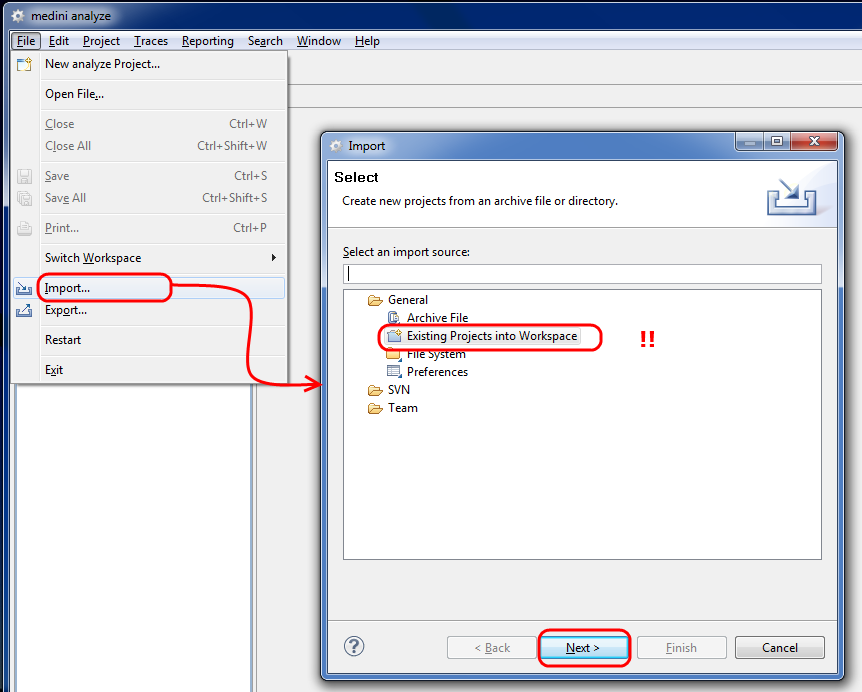862x692 pixels.
Task: Choose Exit from the File menu
Action: click(x=148, y=370)
